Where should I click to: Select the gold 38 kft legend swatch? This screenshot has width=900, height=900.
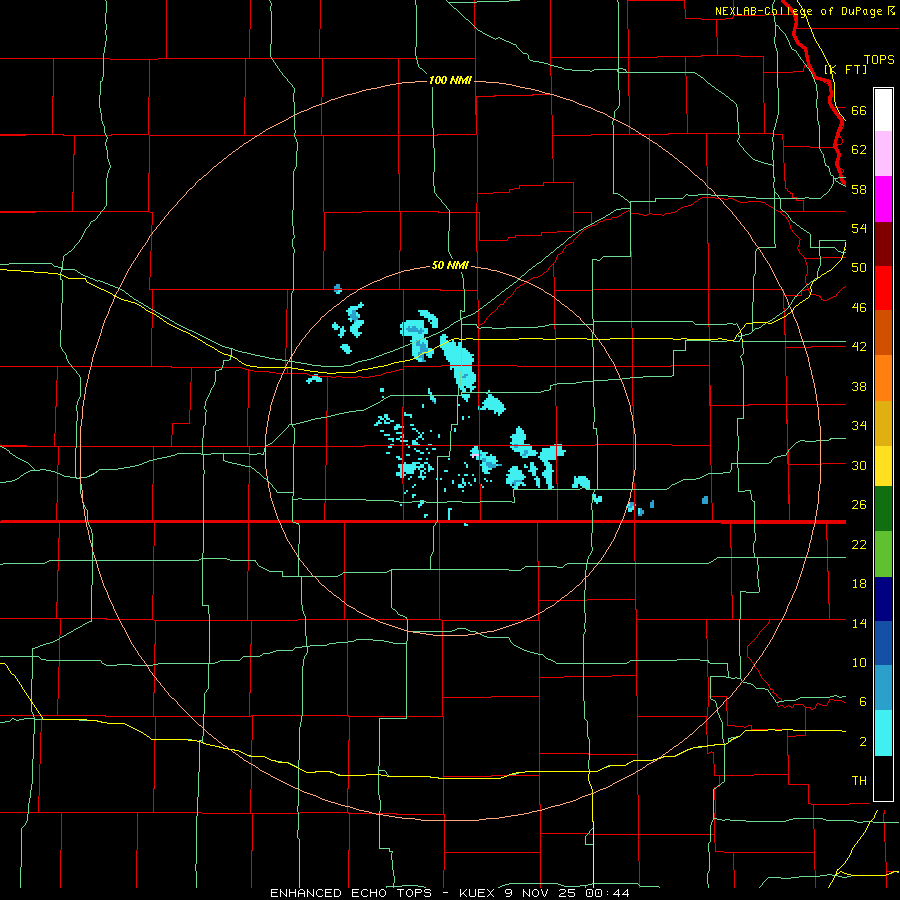(x=883, y=423)
